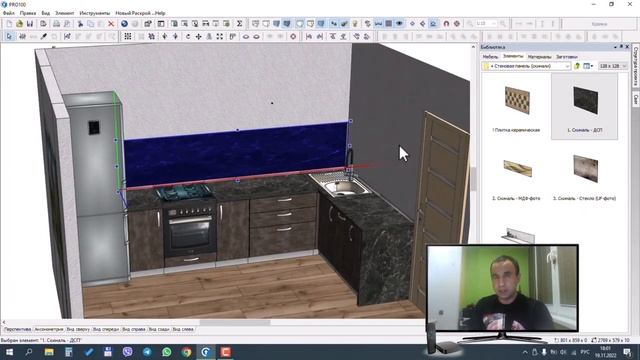This screenshot has height=360, width=640.
Task: Select the Скиналь - ДСП library thumbnail
Action: (x=584, y=107)
